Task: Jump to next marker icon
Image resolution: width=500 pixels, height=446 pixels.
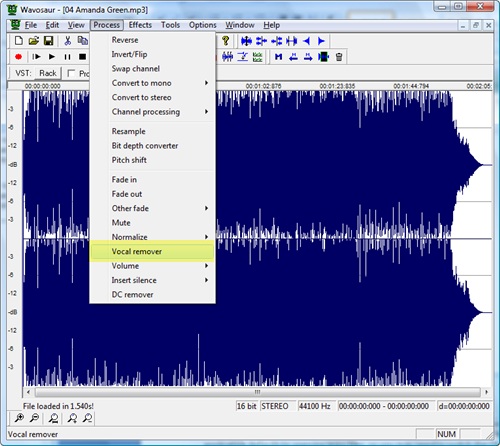Action: click(x=308, y=57)
